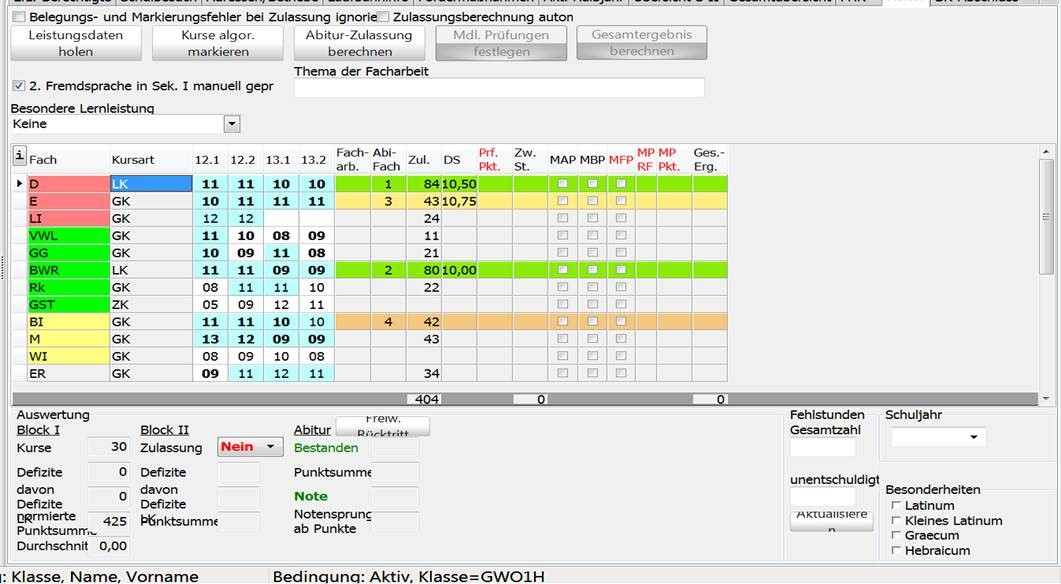1061x584 pixels.
Task: Enable the Latinum checkbox
Action: coord(896,506)
